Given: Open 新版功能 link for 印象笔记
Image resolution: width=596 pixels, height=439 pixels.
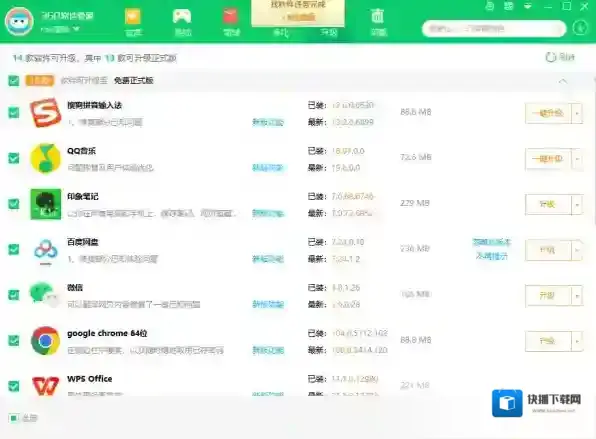Looking at the screenshot, I should pyautogui.click(x=268, y=213).
